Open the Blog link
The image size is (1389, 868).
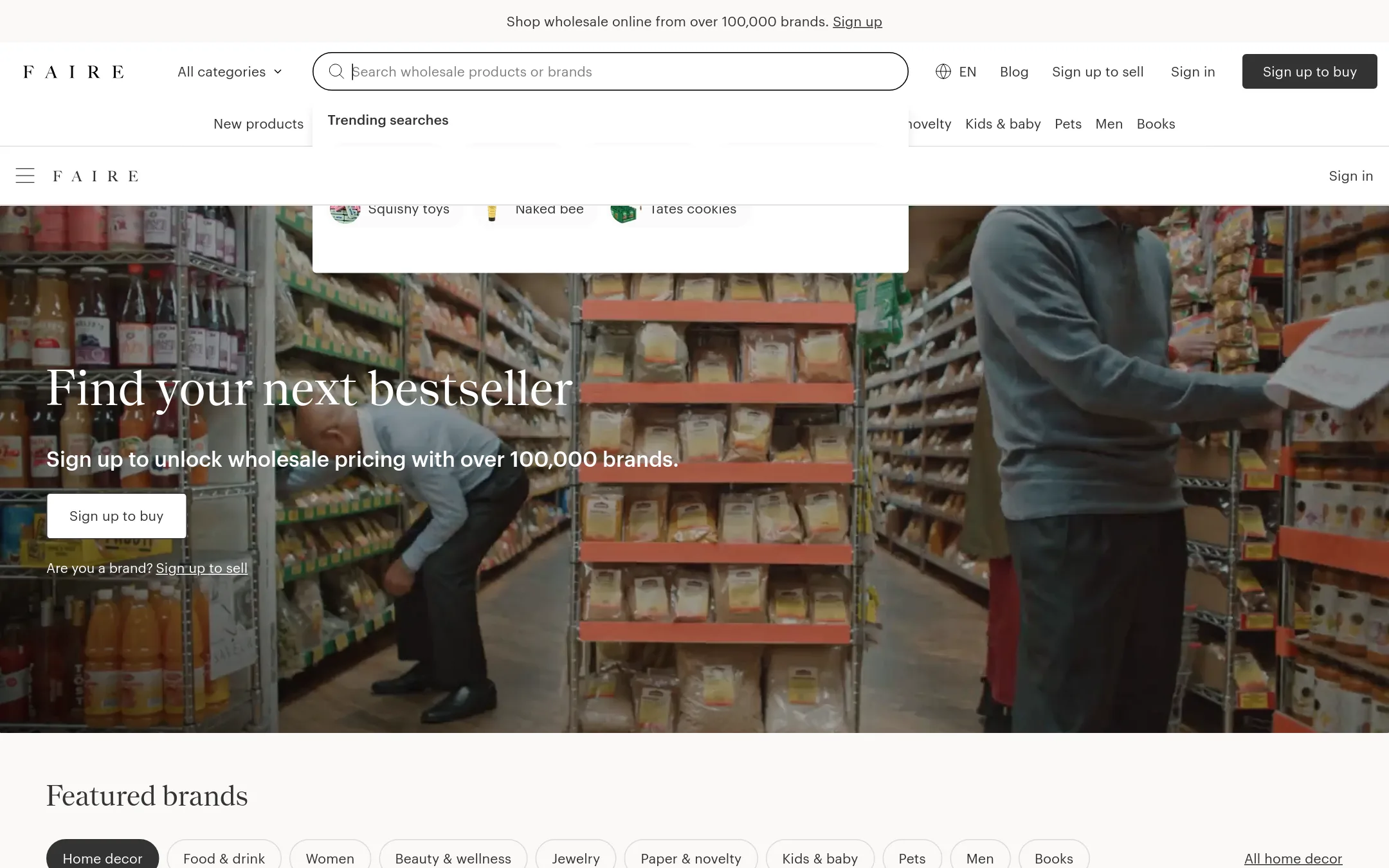point(1014,72)
